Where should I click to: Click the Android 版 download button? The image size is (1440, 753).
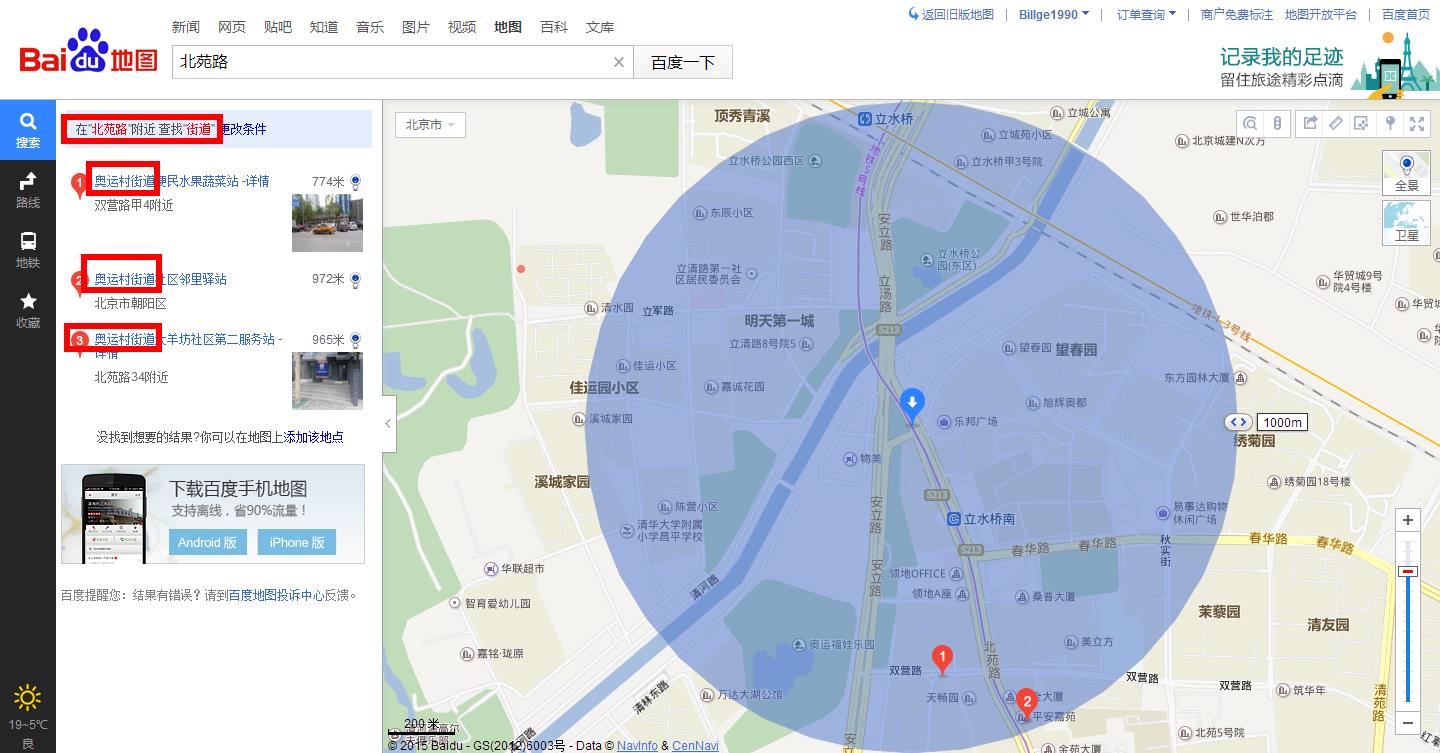(x=208, y=542)
